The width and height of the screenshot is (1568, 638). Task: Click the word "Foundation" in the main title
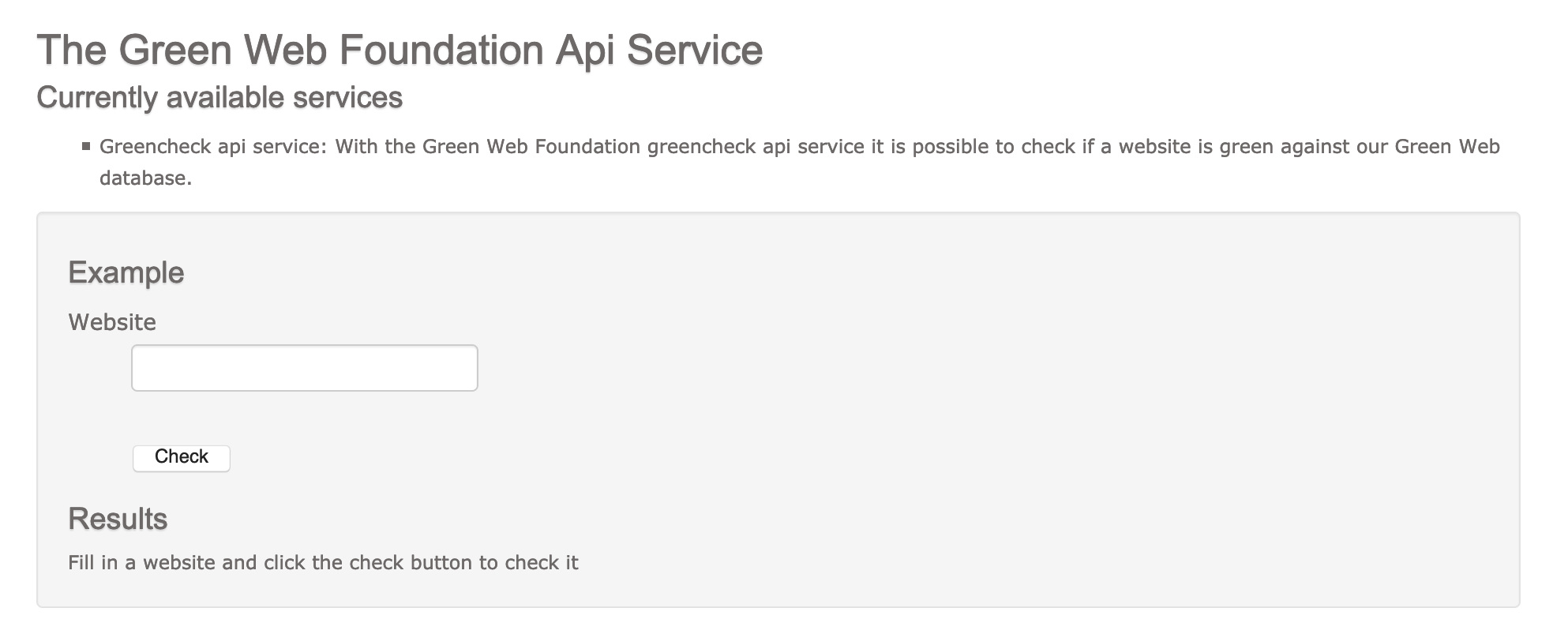(x=441, y=50)
